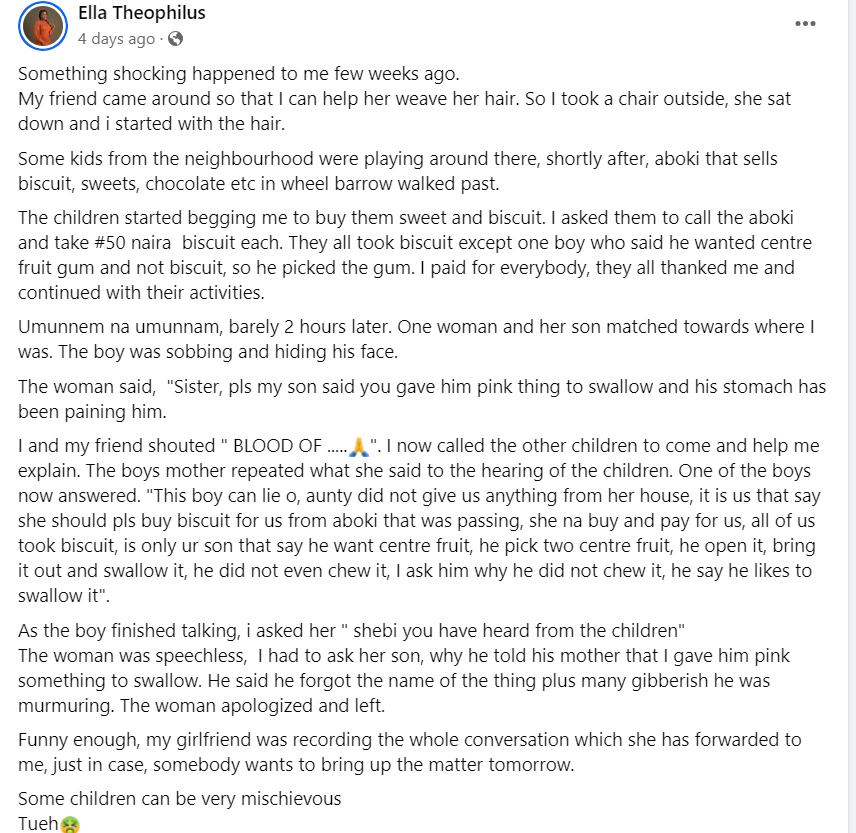Click the word "Tueh" at the post end

pyautogui.click(x=38, y=825)
